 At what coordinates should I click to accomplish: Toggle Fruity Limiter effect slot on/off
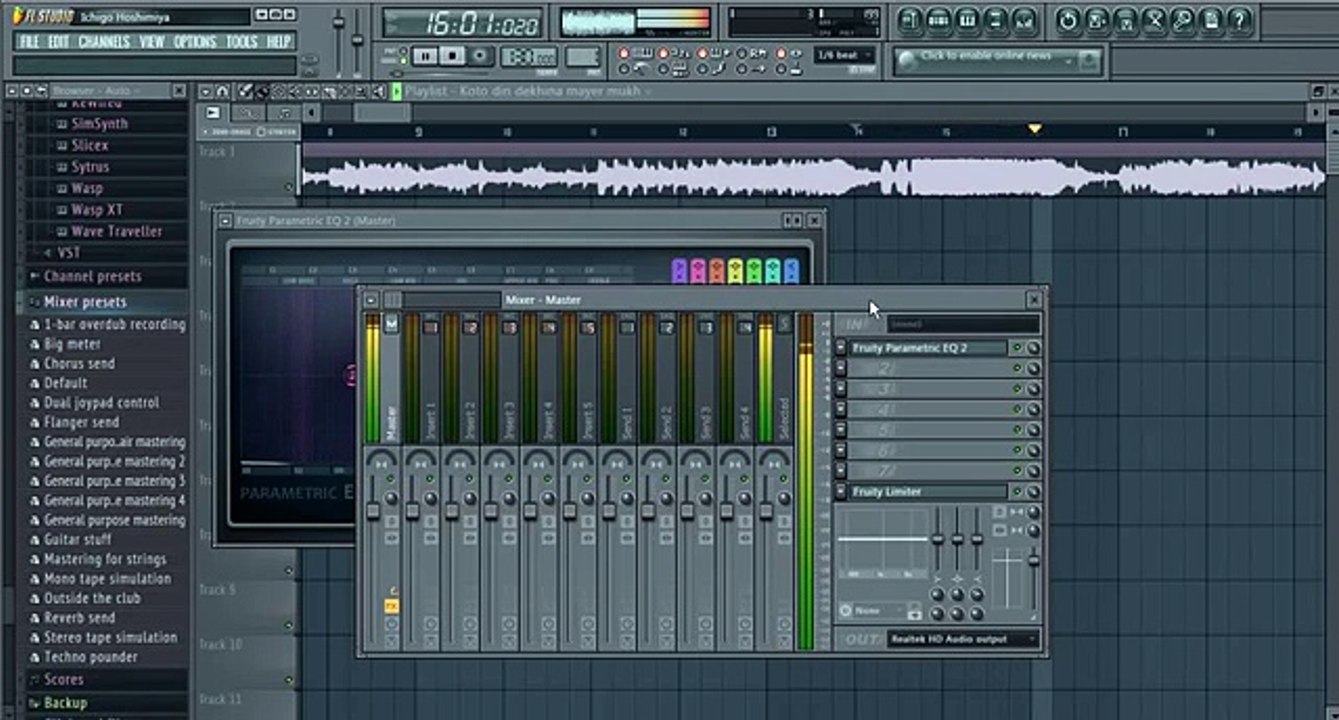point(1017,492)
